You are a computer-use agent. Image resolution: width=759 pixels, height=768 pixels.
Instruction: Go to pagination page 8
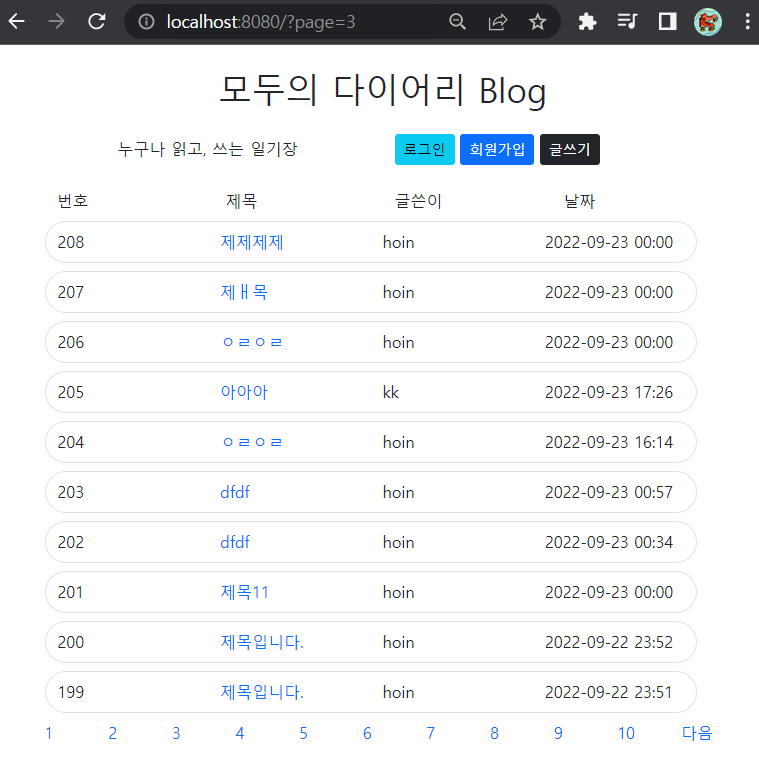click(495, 733)
